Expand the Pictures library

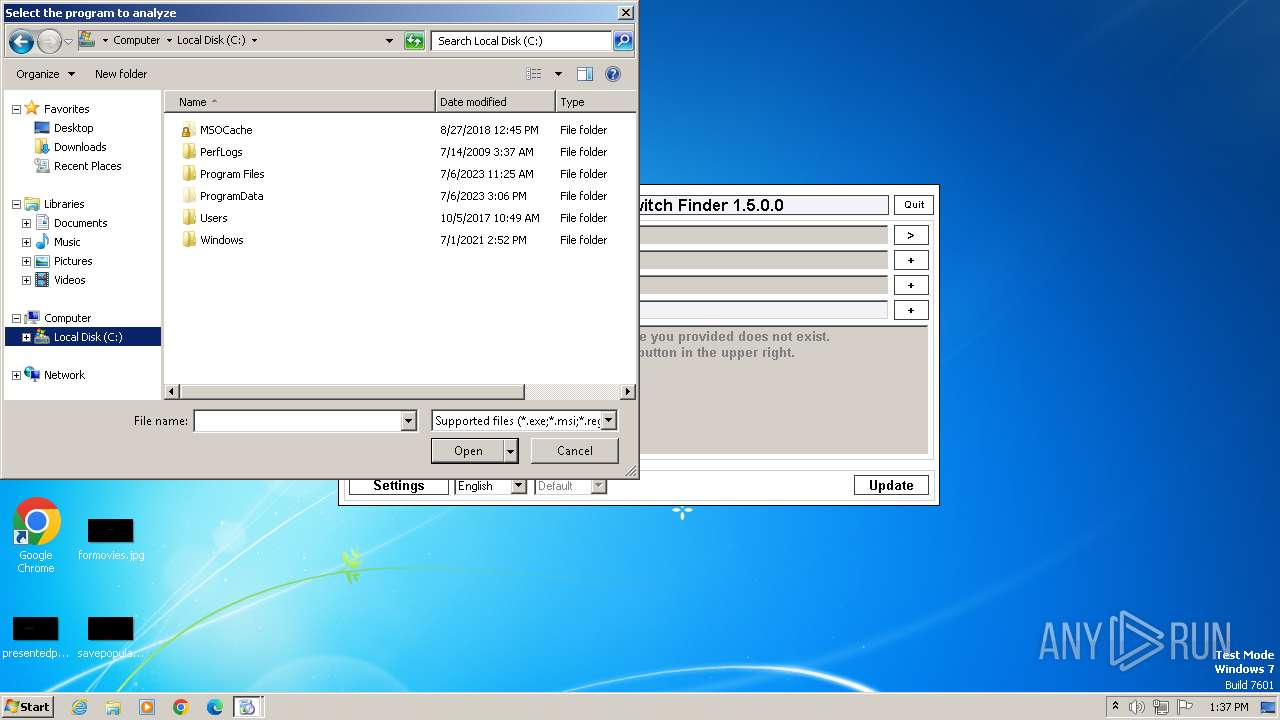click(x=26, y=261)
